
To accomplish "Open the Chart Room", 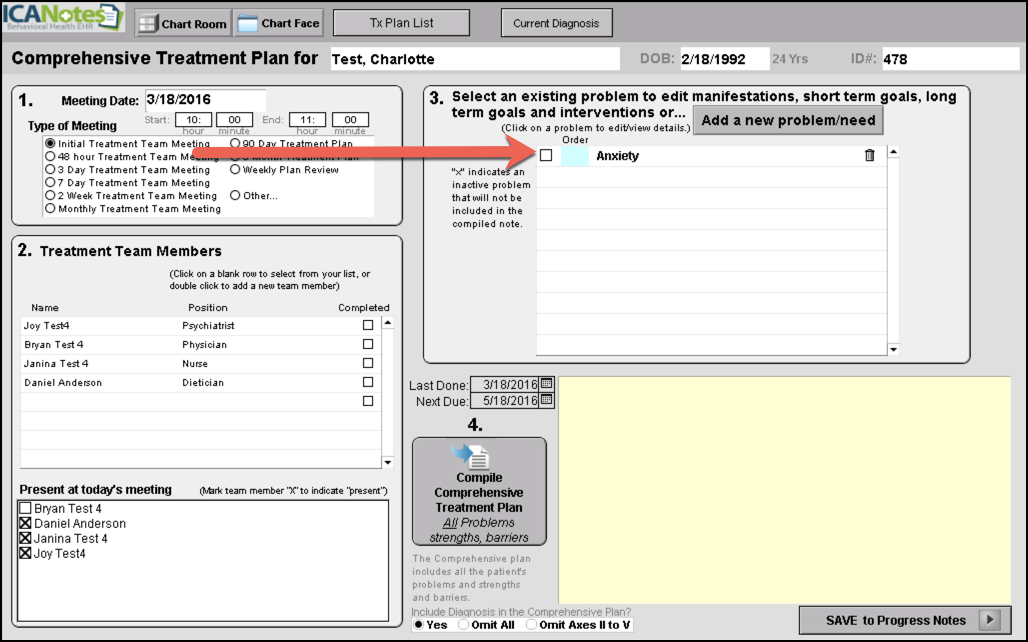I will pyautogui.click(x=182, y=23).
